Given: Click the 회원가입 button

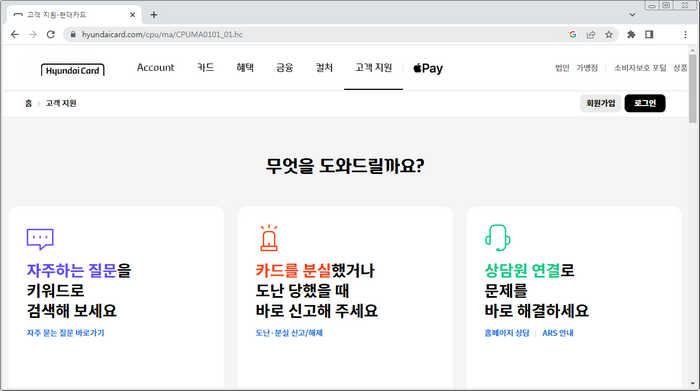Looking at the screenshot, I should pos(600,103).
